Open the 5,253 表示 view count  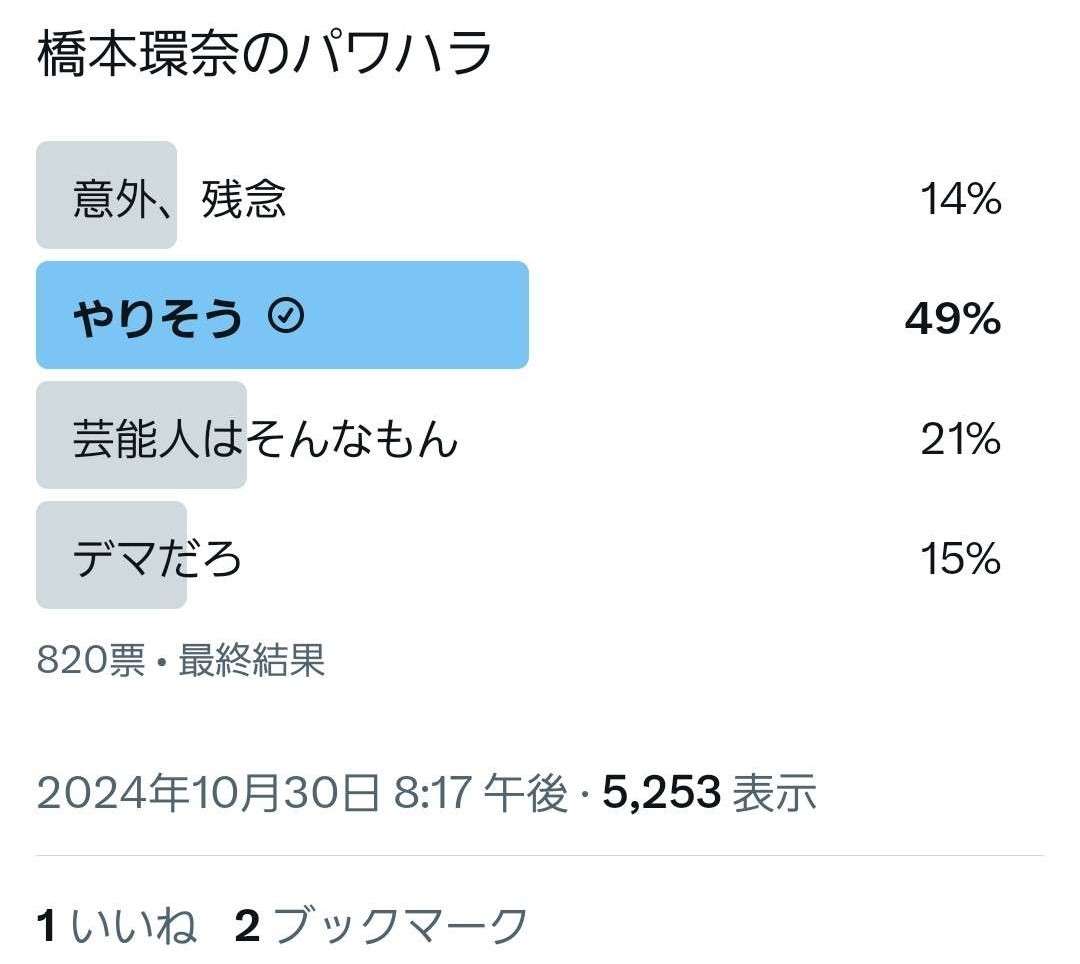pyautogui.click(x=709, y=793)
